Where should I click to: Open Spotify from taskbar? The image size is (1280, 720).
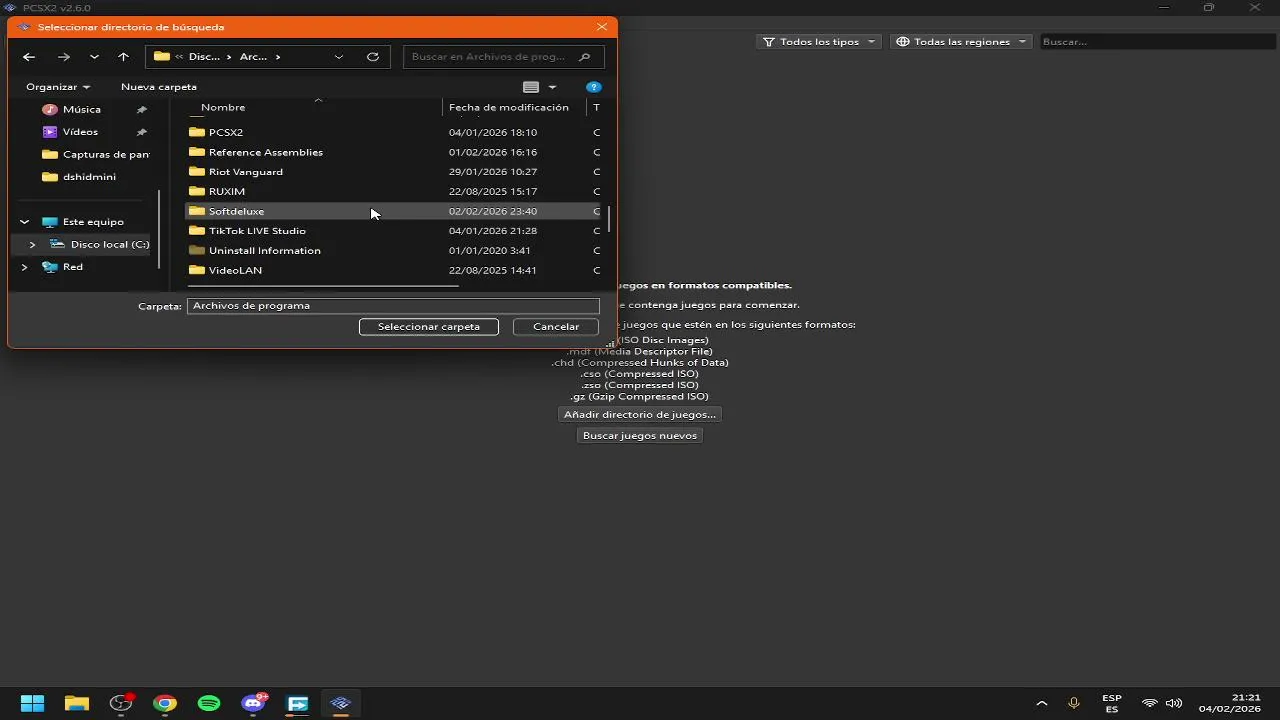[x=209, y=703]
